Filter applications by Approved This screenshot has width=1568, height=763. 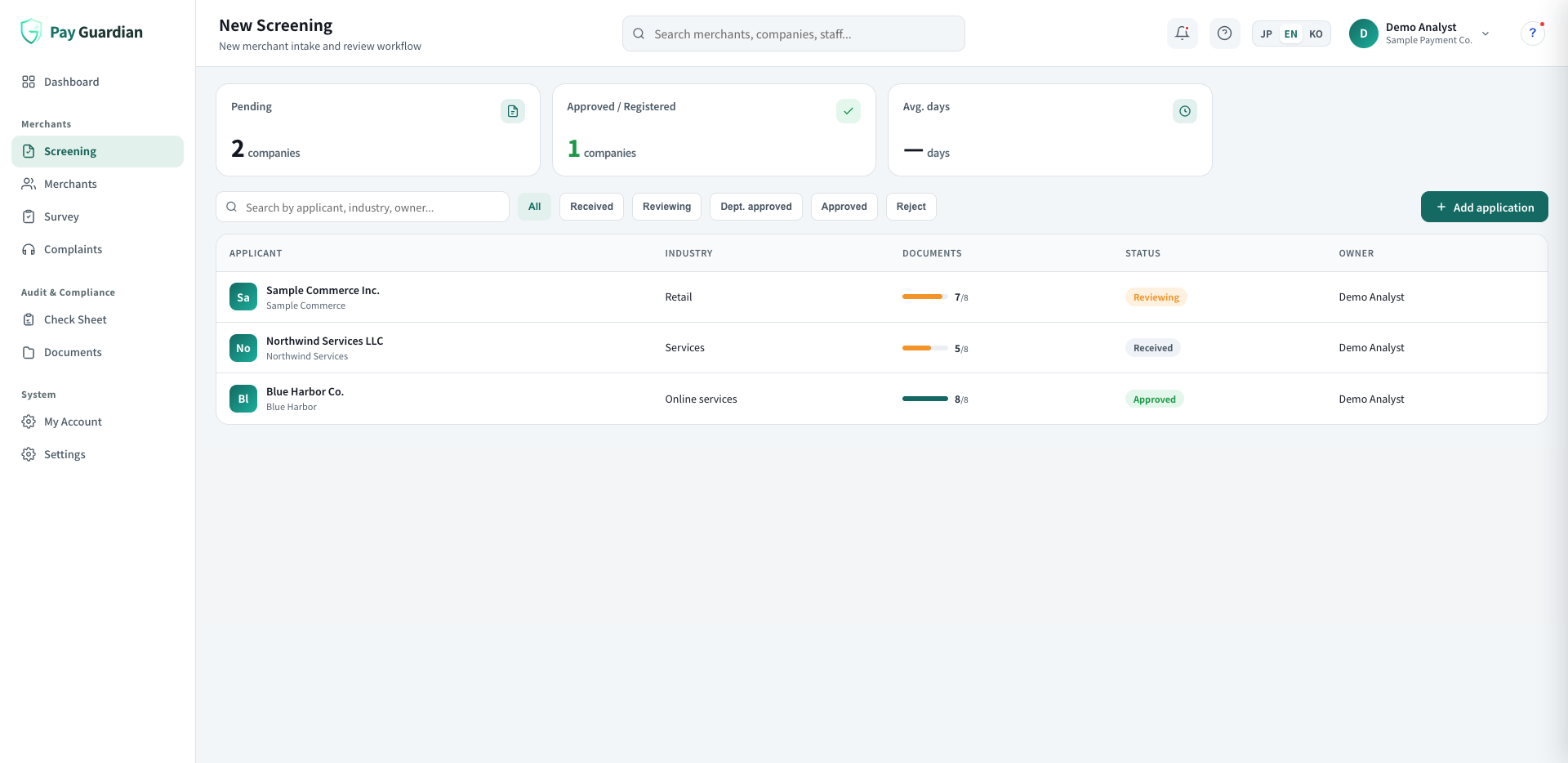844,207
